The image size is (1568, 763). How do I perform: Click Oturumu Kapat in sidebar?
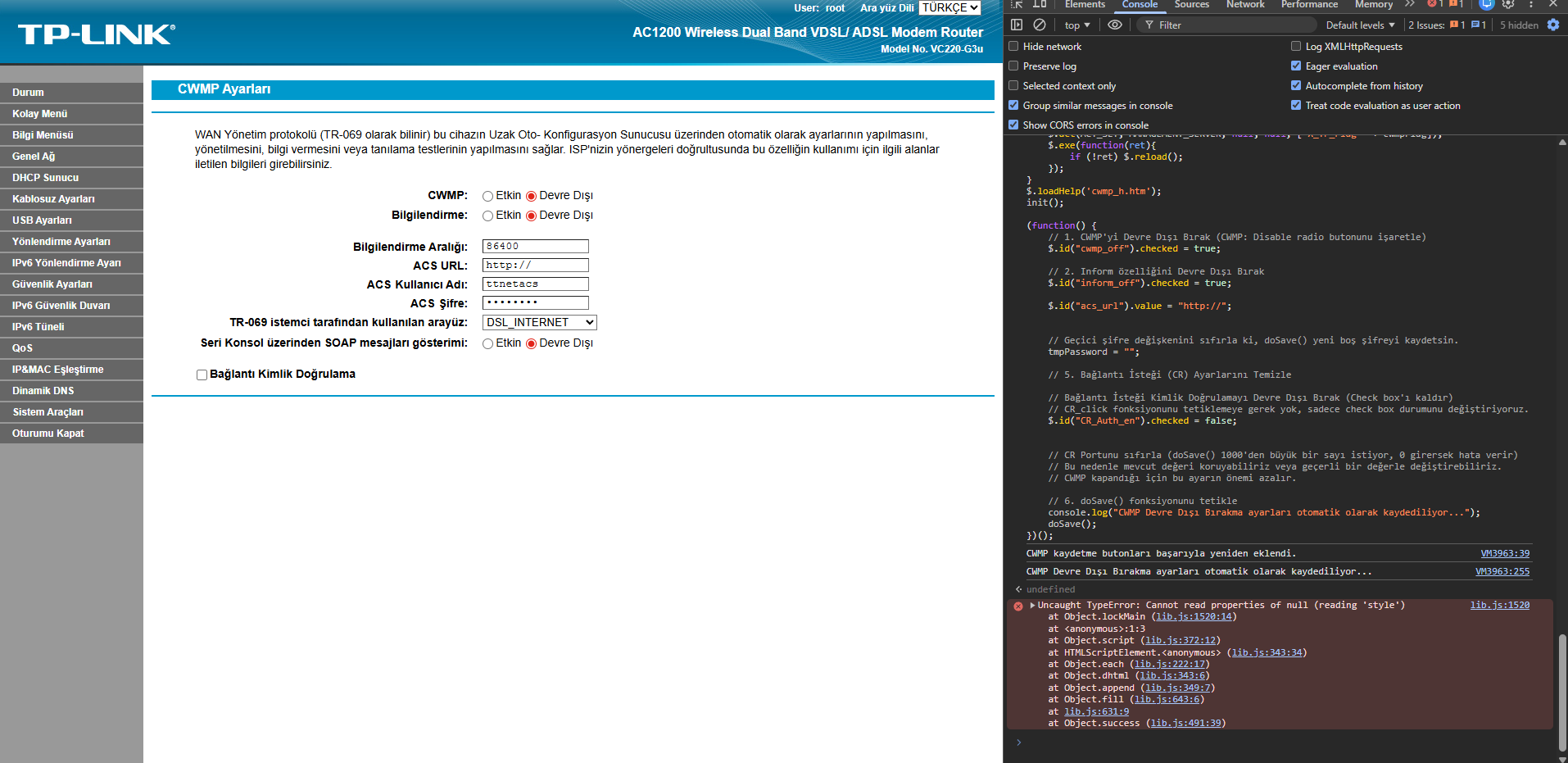pos(71,434)
